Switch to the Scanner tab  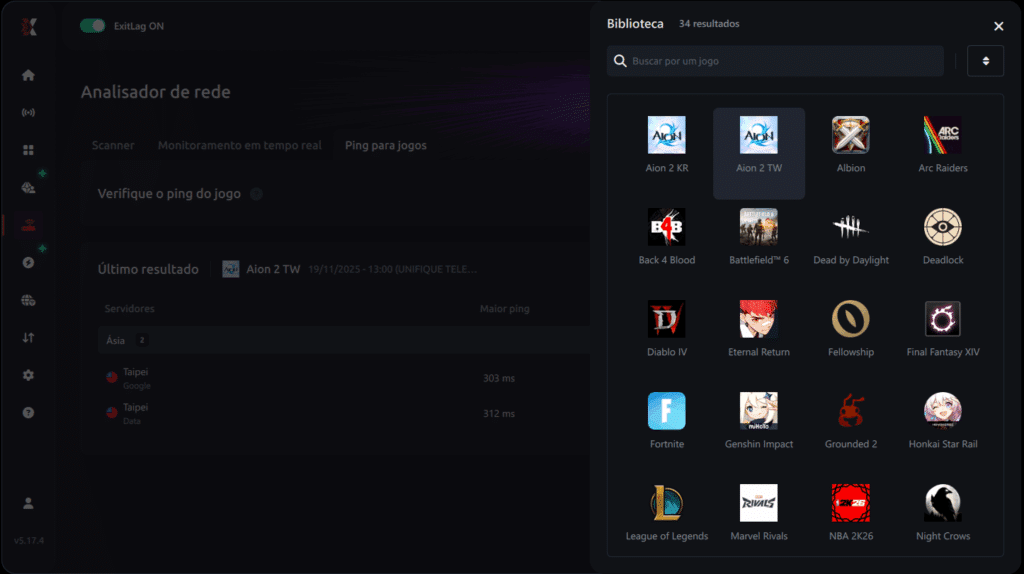(113, 145)
